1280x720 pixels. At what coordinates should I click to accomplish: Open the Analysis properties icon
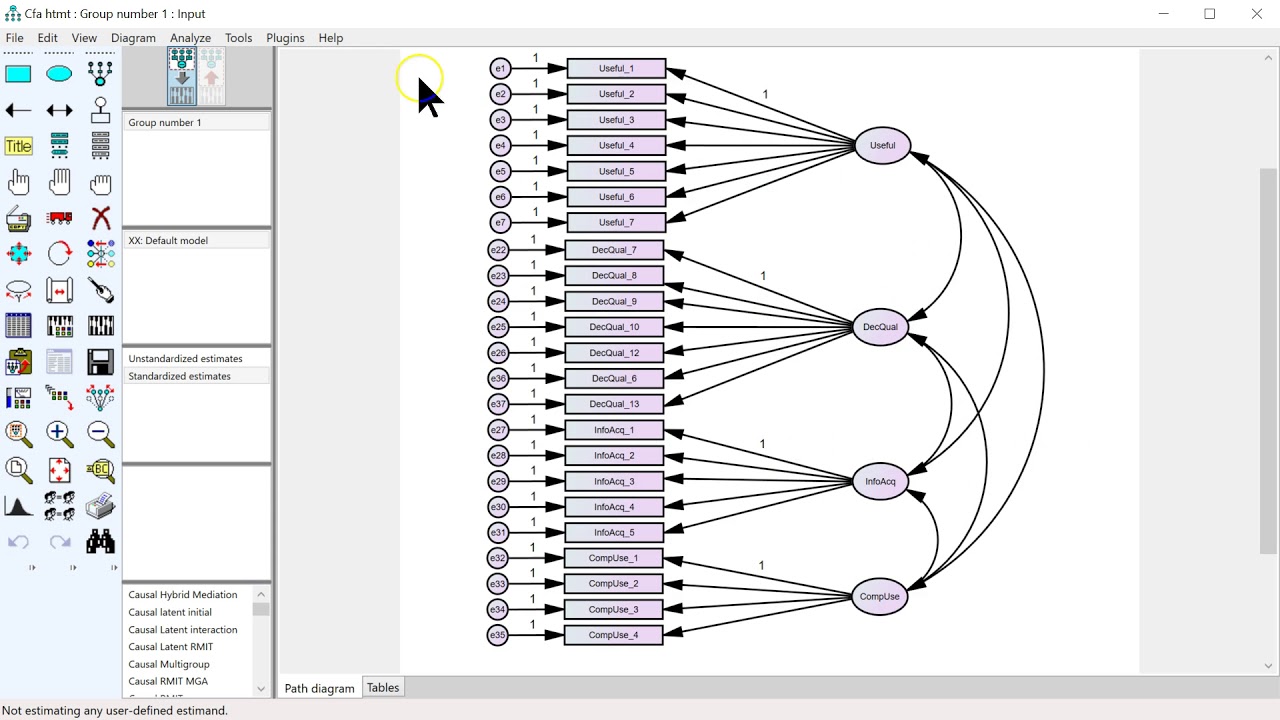[x=59, y=326]
